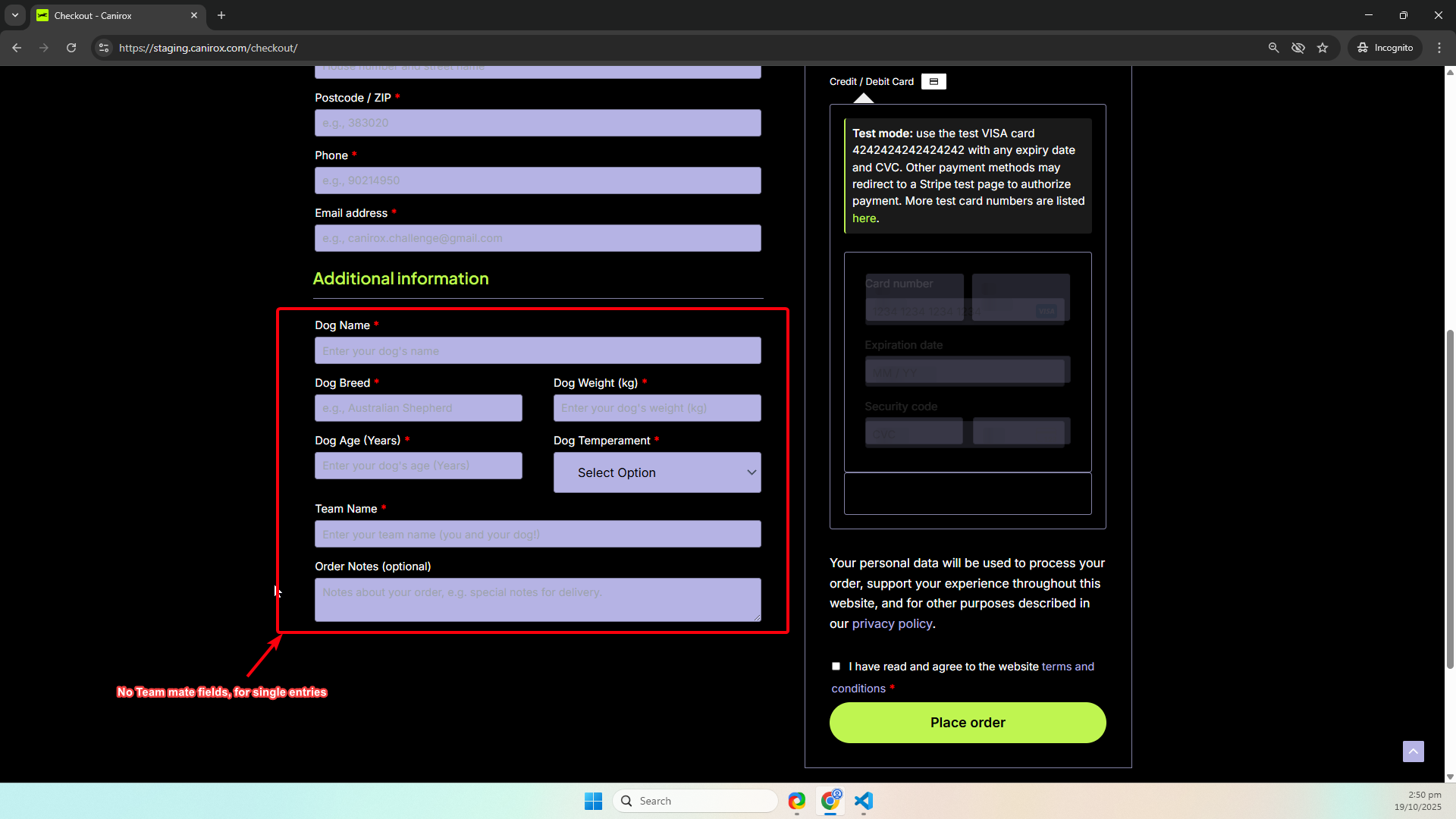The width and height of the screenshot is (1456, 819).
Task: Click the Dog Name input field
Action: [538, 351]
